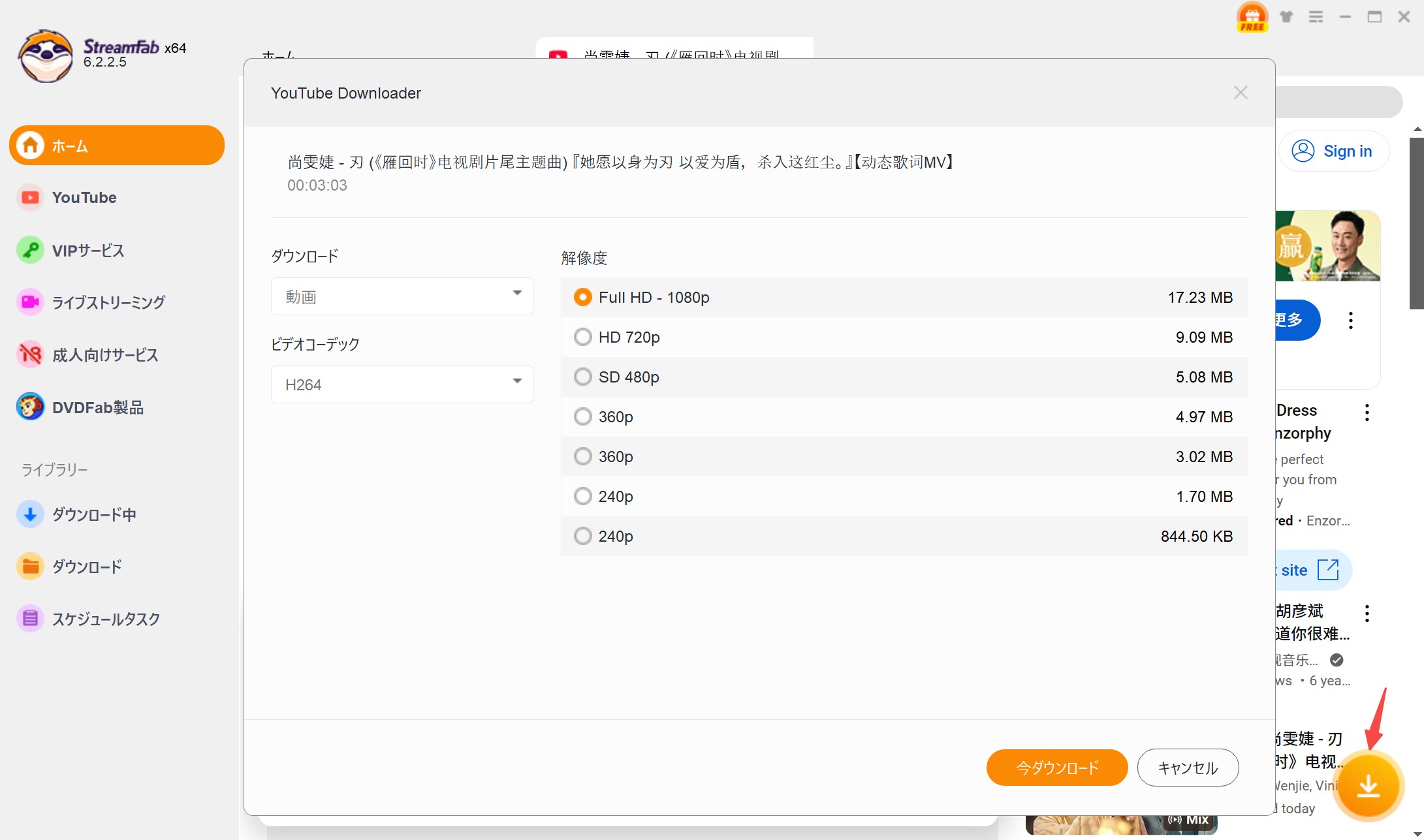Click the ダウンロード folder icon
The image size is (1424, 840).
30,567
